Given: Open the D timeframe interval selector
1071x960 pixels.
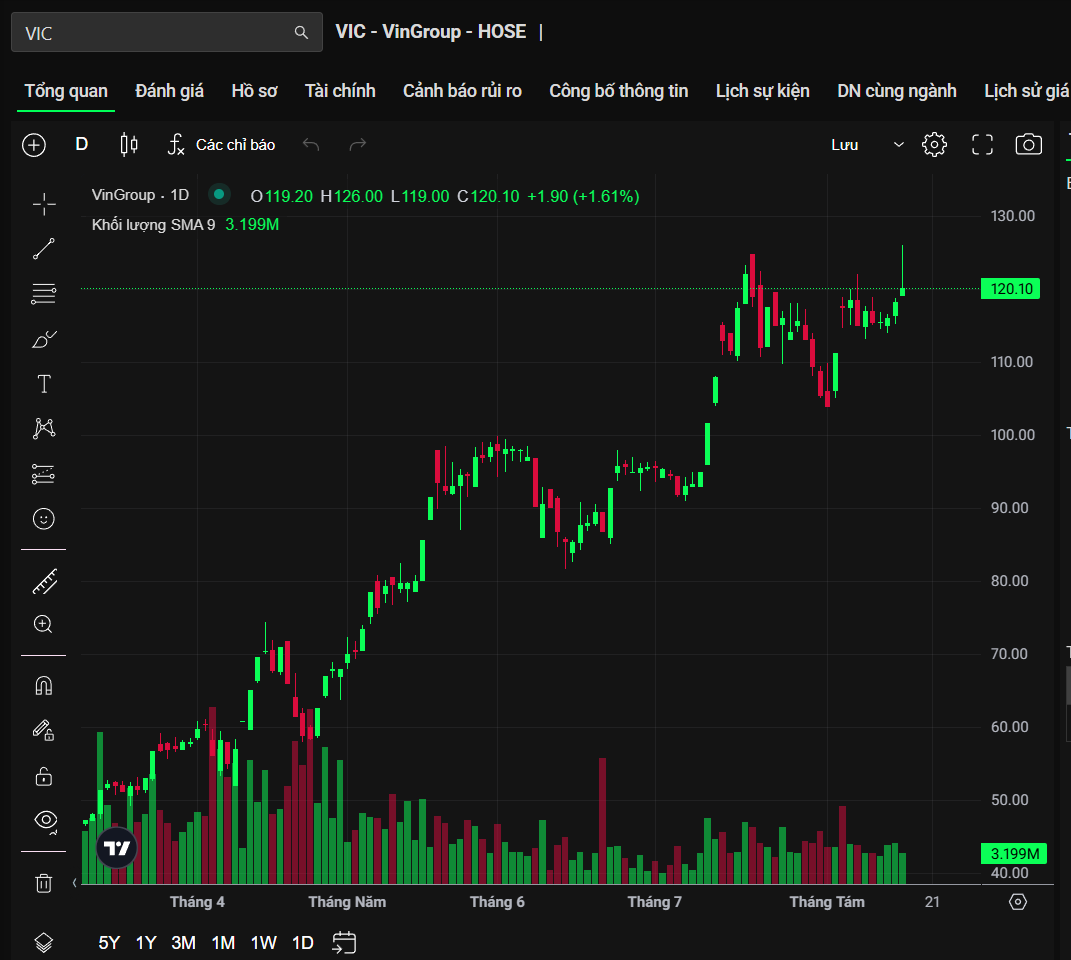Looking at the screenshot, I should 82,144.
